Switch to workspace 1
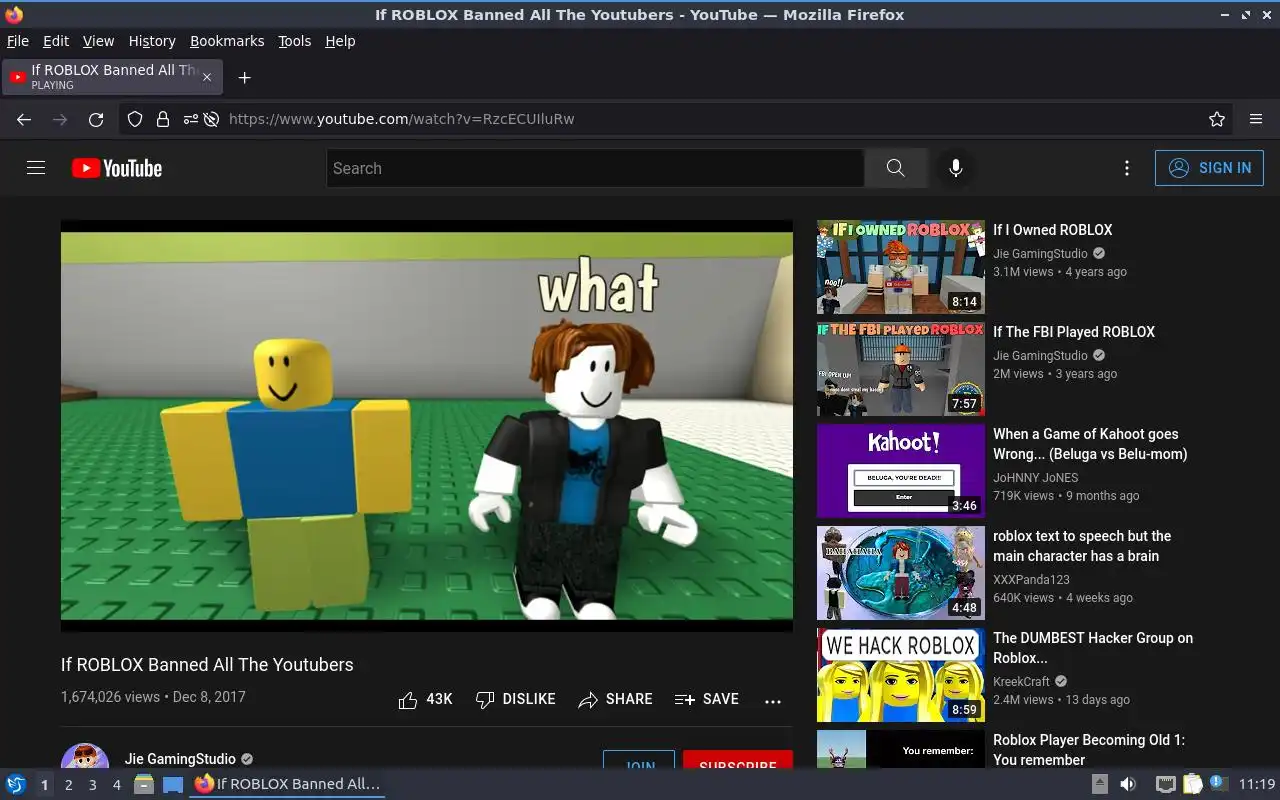This screenshot has height=800, width=1280. (44, 785)
